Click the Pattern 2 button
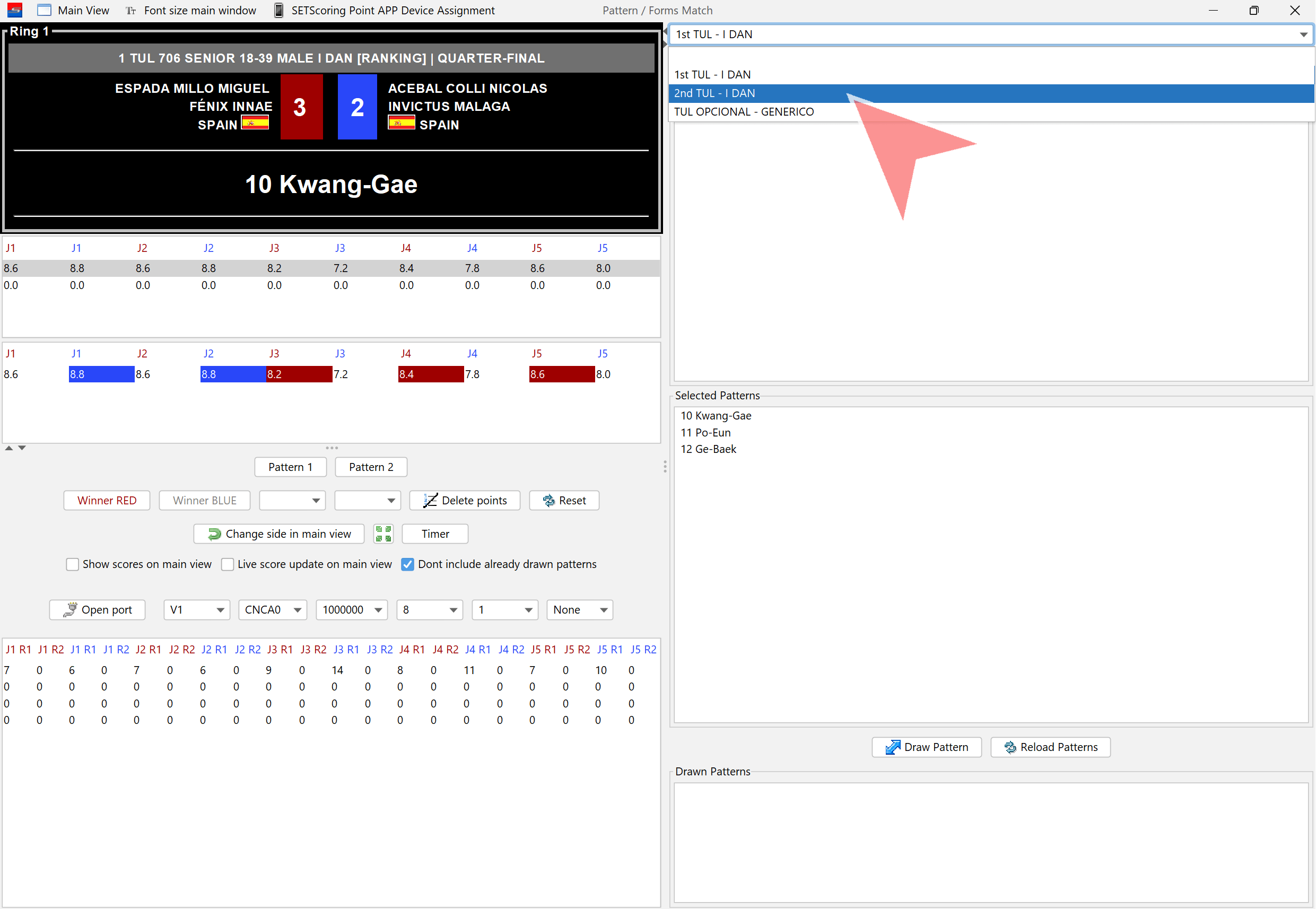1316x909 pixels. (371, 467)
